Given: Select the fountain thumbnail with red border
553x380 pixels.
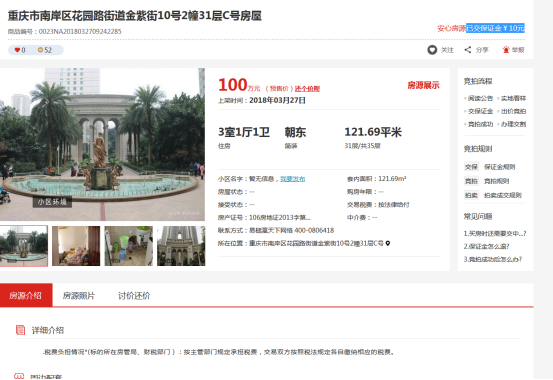Looking at the screenshot, I should (24, 246).
